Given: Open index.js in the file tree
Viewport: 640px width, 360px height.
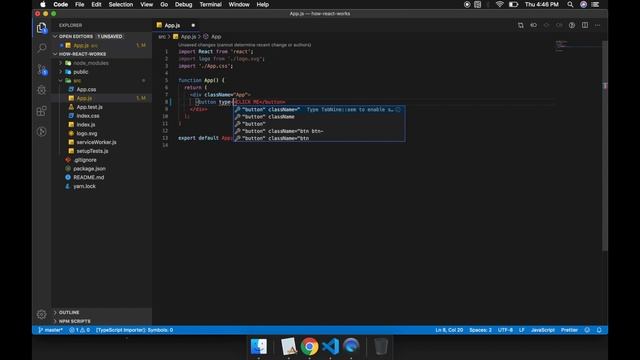Looking at the screenshot, I should pyautogui.click(x=85, y=124).
